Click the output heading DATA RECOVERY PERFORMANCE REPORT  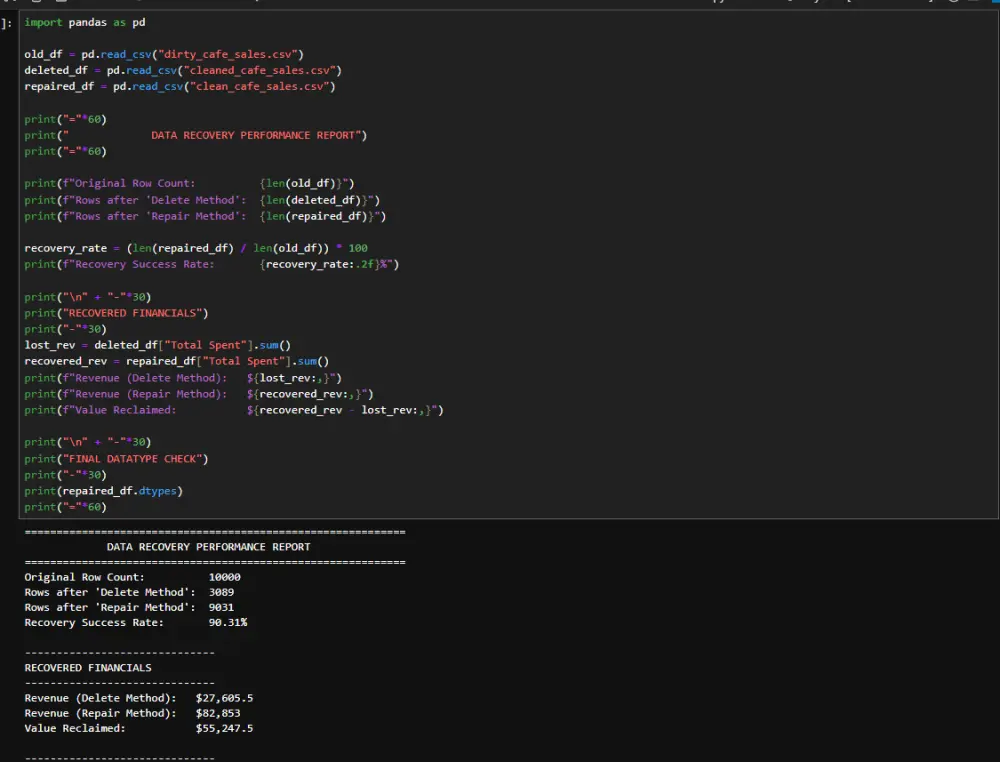point(209,547)
